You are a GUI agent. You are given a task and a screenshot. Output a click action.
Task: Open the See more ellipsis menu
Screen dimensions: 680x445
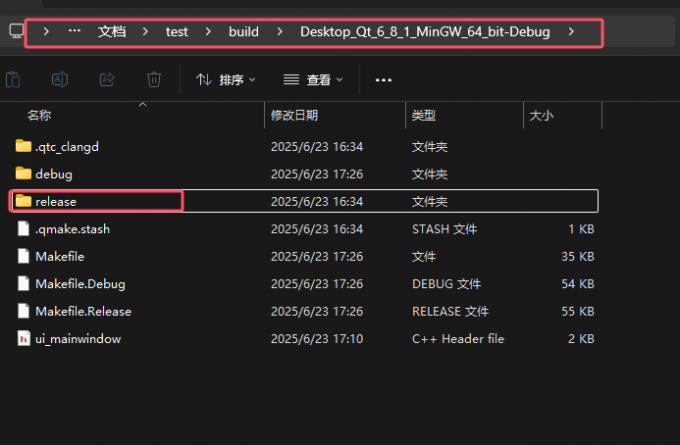click(383, 80)
